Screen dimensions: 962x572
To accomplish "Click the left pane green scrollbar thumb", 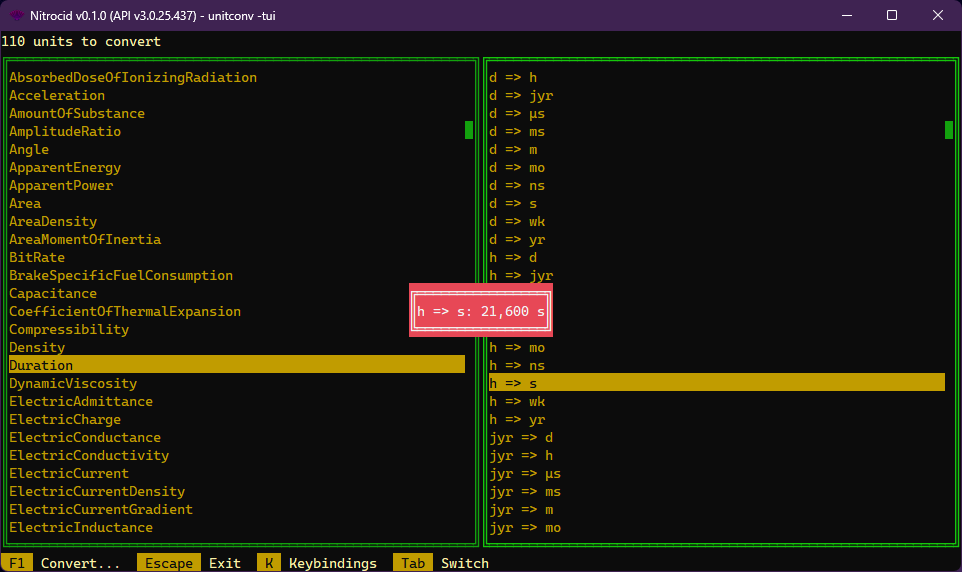I will [x=469, y=130].
